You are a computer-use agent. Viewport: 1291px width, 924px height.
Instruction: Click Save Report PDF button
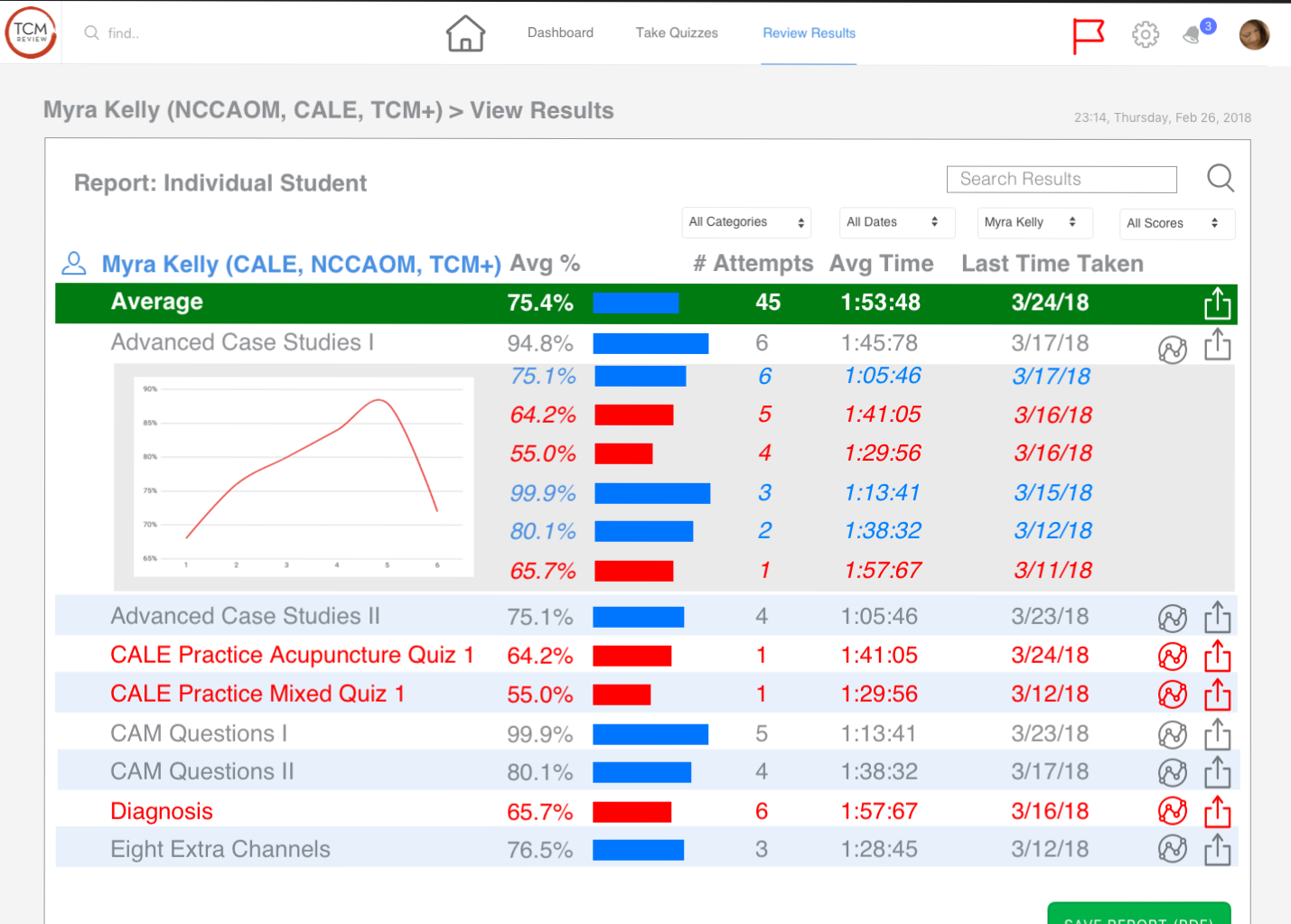point(1139,913)
